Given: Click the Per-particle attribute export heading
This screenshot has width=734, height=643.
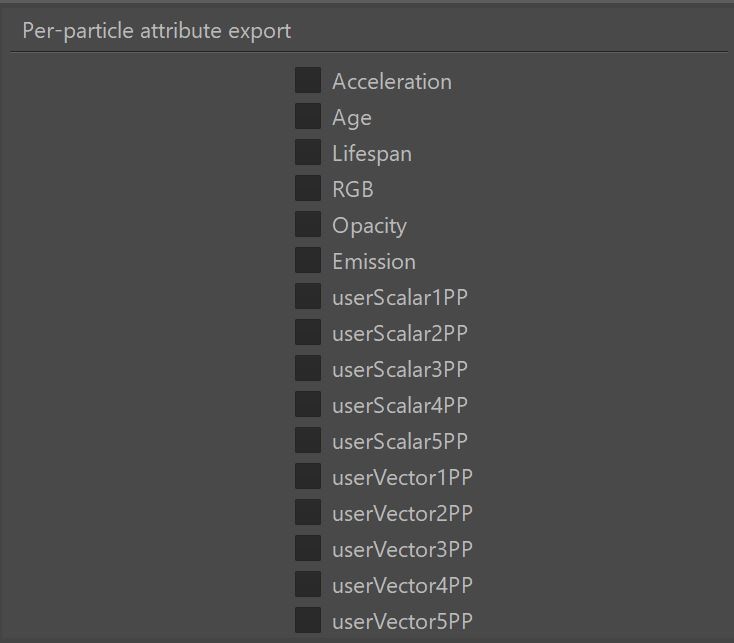Looking at the screenshot, I should coord(157,31).
